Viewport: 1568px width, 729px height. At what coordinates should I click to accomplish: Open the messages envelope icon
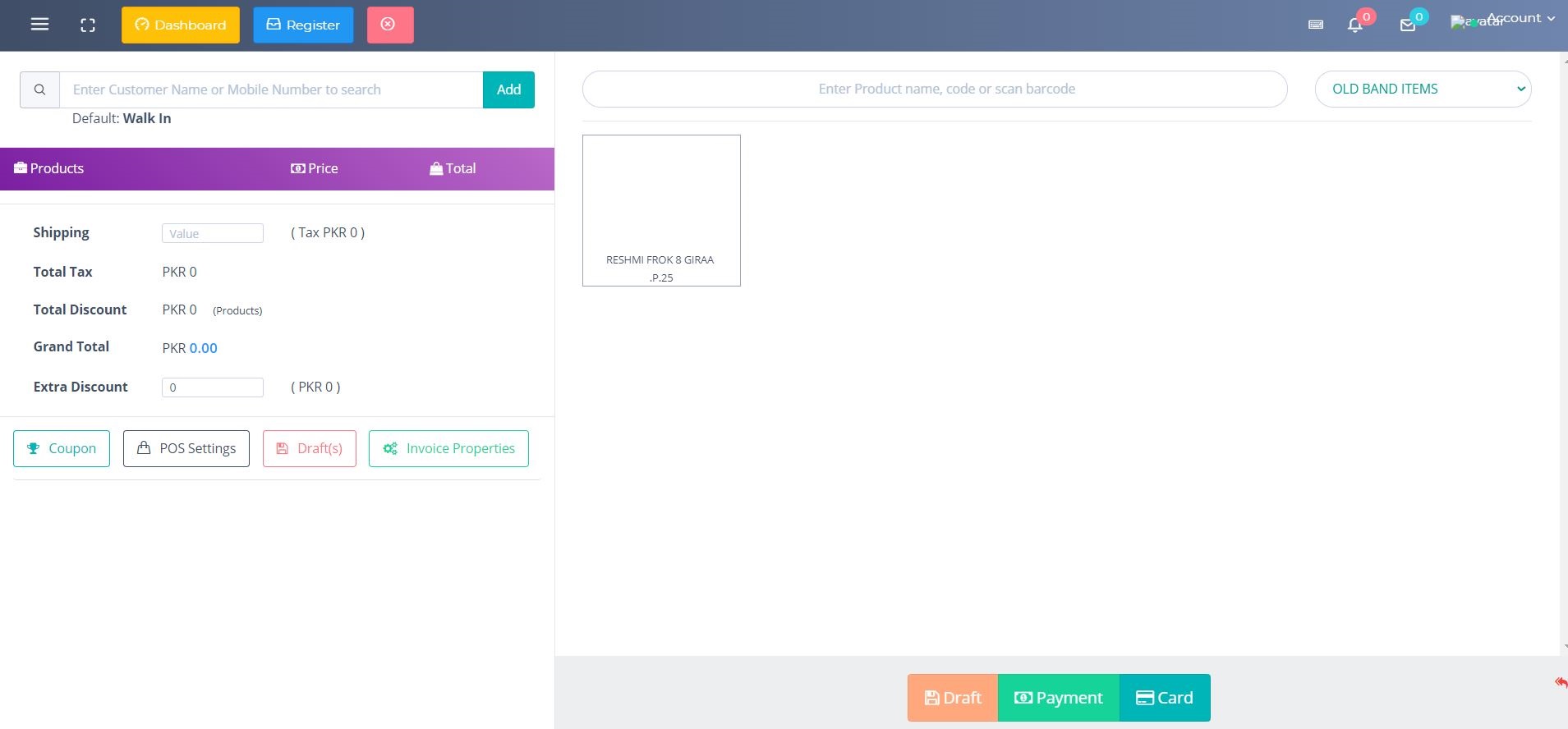(x=1408, y=25)
